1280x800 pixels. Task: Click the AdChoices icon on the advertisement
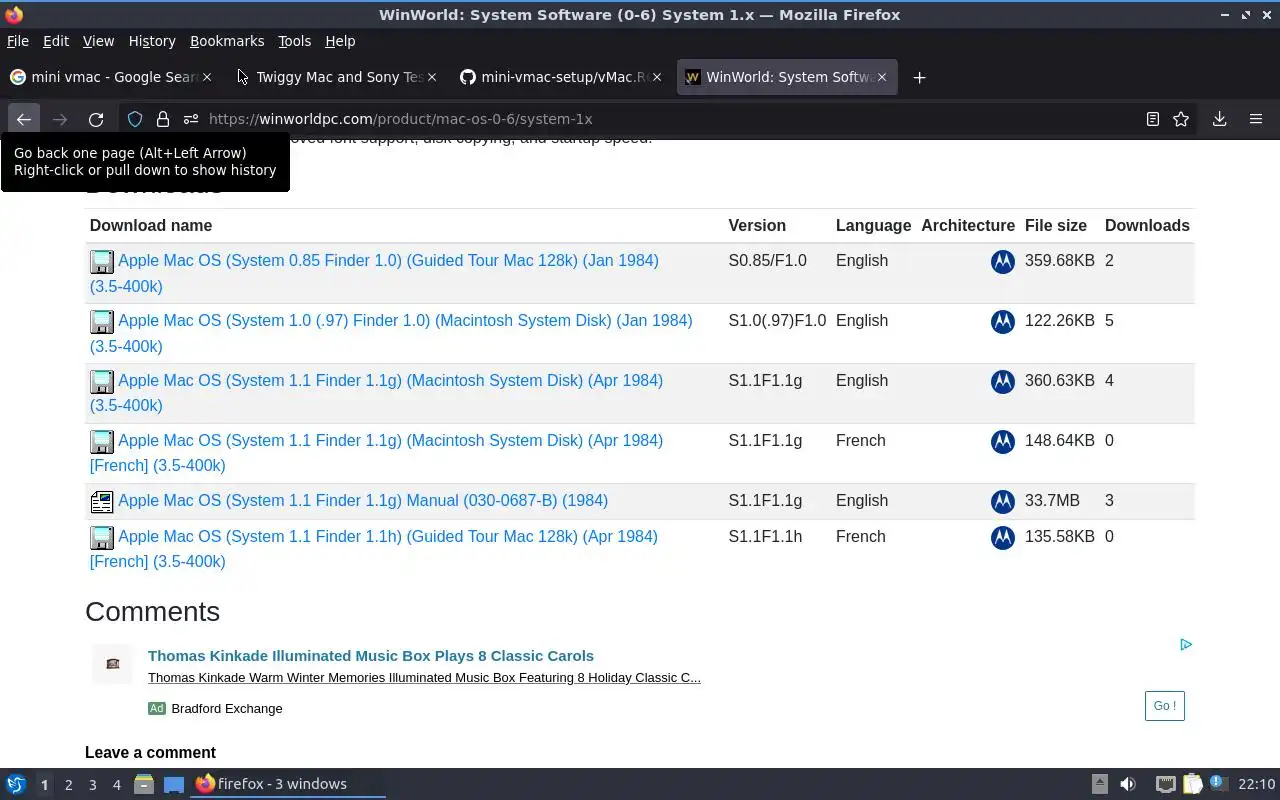coord(1186,645)
